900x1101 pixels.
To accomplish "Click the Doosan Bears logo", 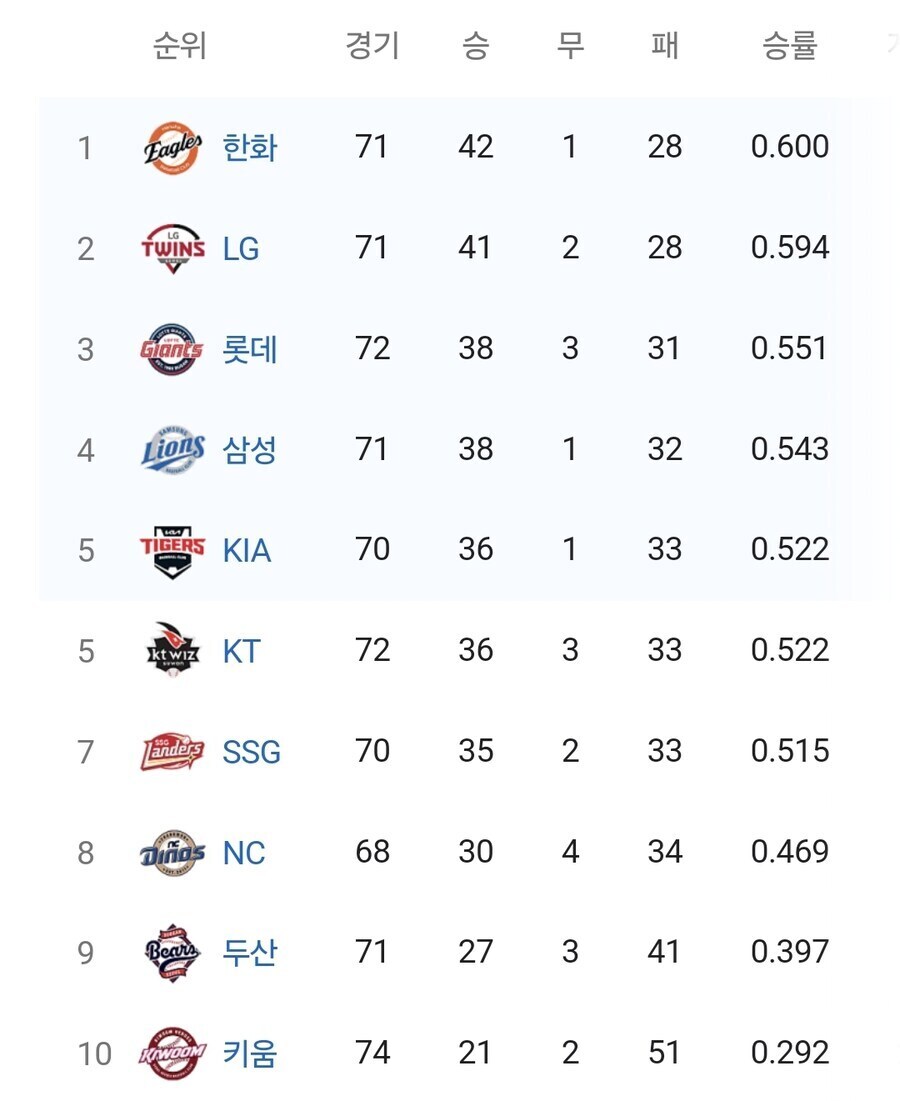I will (172, 952).
